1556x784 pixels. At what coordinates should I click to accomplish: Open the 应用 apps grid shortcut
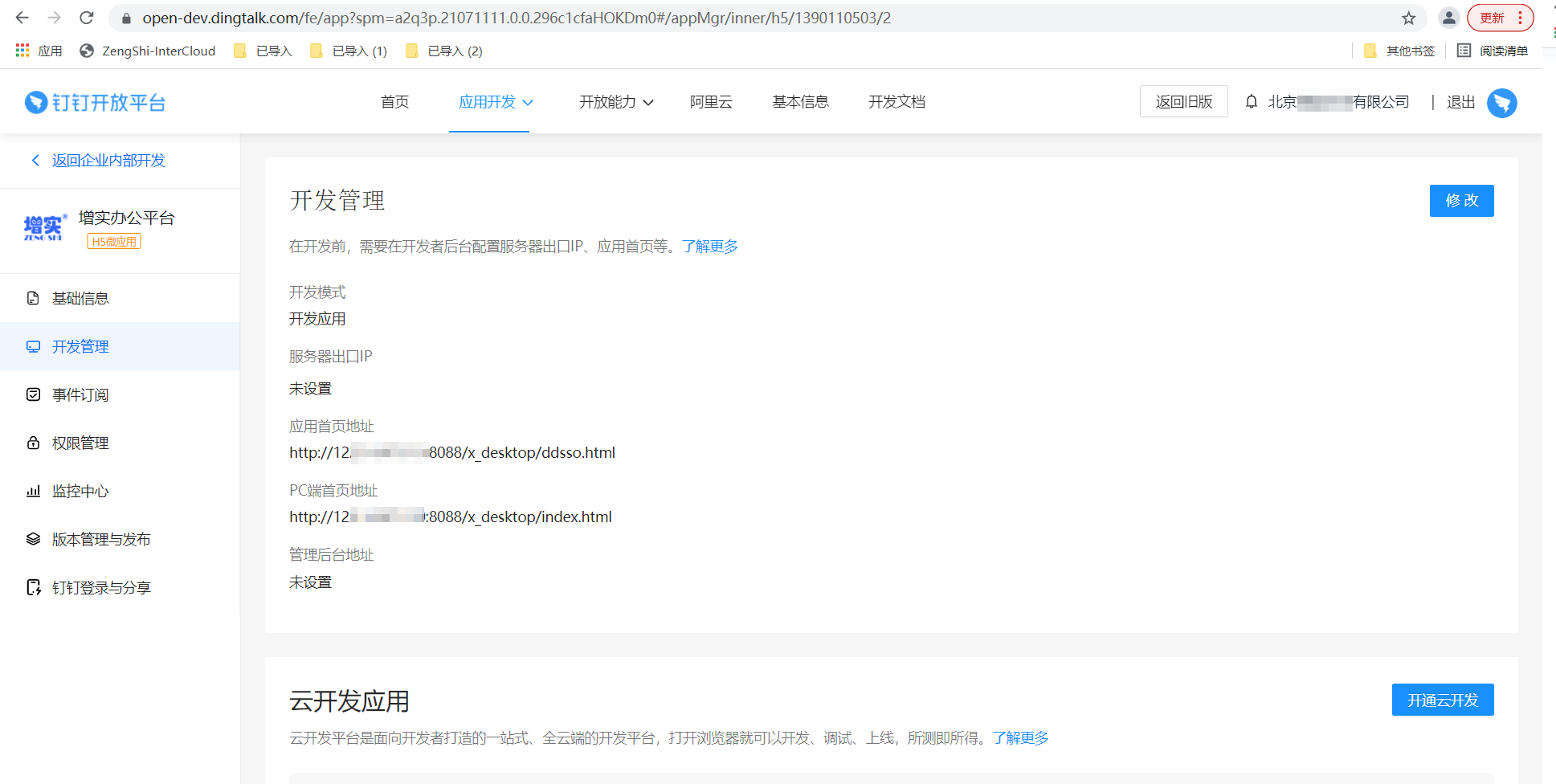coord(39,51)
